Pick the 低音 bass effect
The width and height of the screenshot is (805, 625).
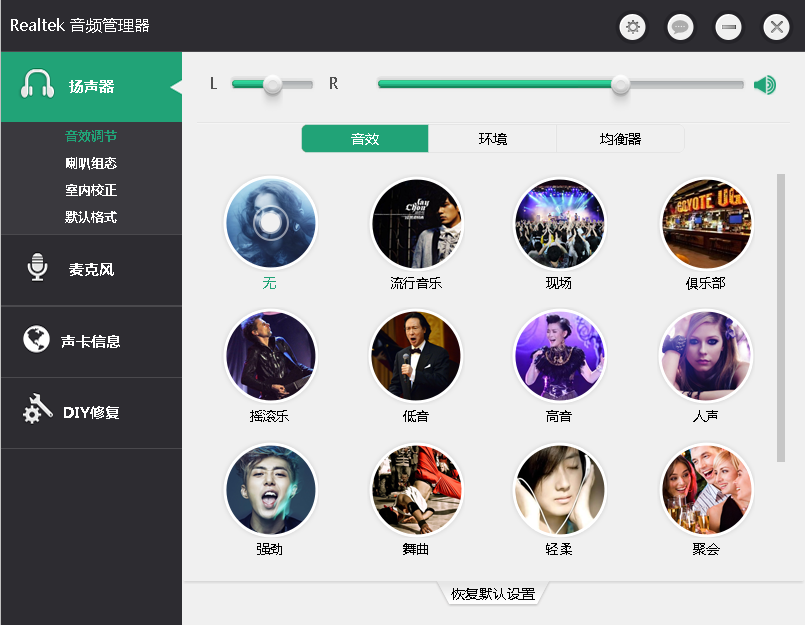[416, 356]
